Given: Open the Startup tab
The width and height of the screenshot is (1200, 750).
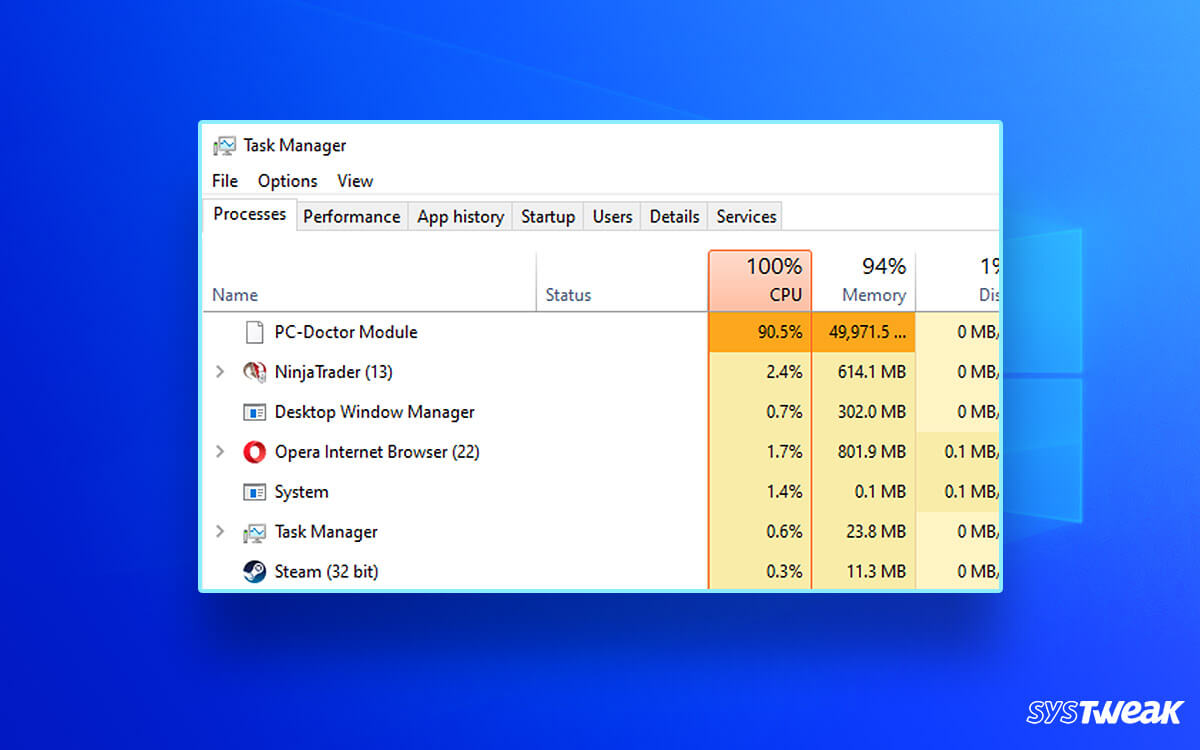Looking at the screenshot, I should (548, 216).
